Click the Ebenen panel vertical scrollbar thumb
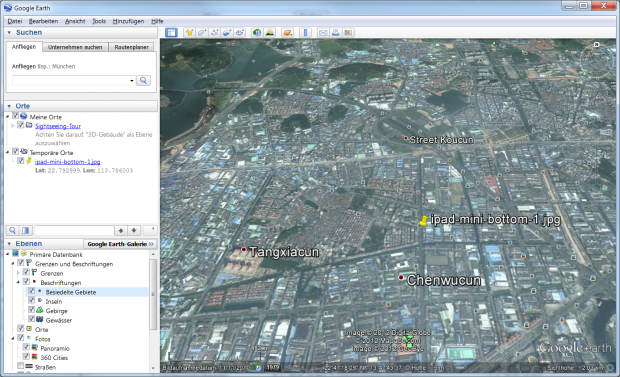Viewport: 620px width, 377px height. coord(153,294)
